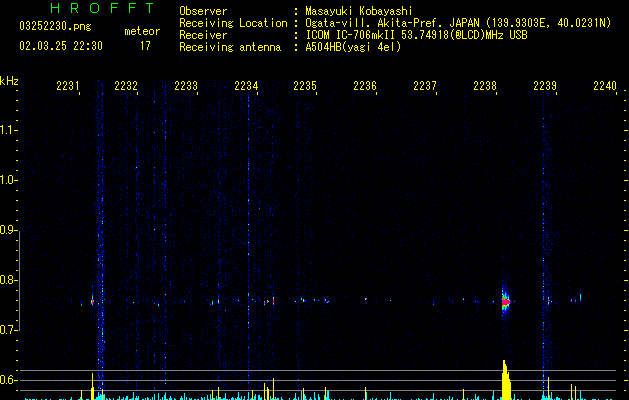Click the 0.7 kHz axis label
This screenshot has width=629, height=400.
point(8,330)
